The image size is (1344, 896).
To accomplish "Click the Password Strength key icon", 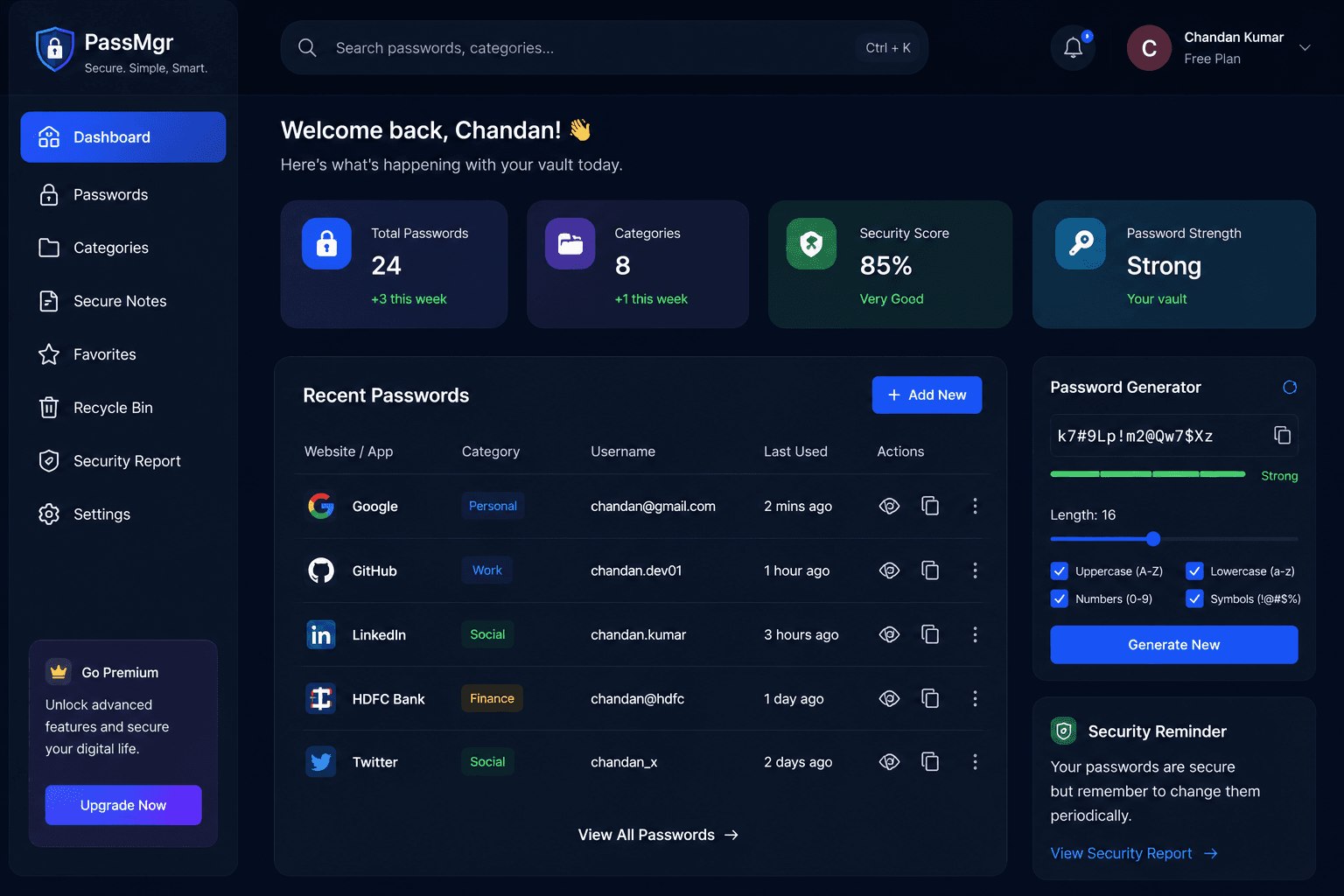I will pyautogui.click(x=1081, y=243).
